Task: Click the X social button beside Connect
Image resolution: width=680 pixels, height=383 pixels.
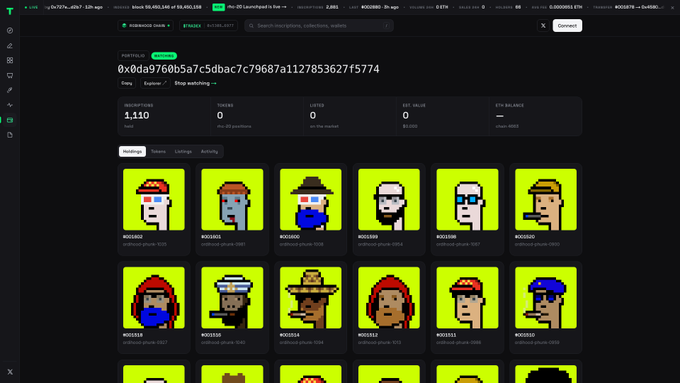Action: 543,26
